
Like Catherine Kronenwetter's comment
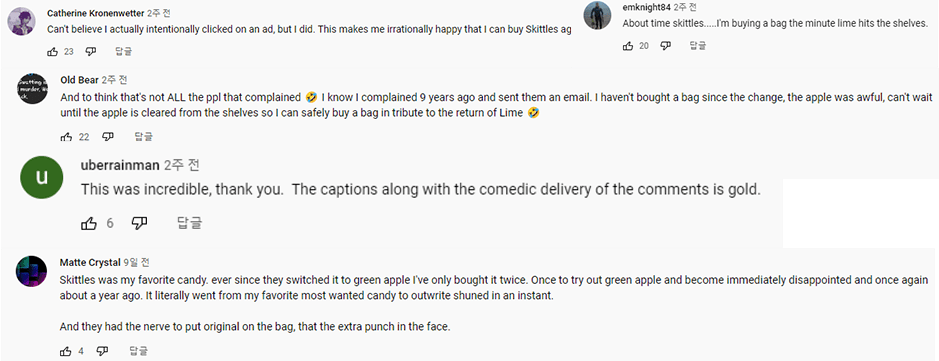point(52,51)
